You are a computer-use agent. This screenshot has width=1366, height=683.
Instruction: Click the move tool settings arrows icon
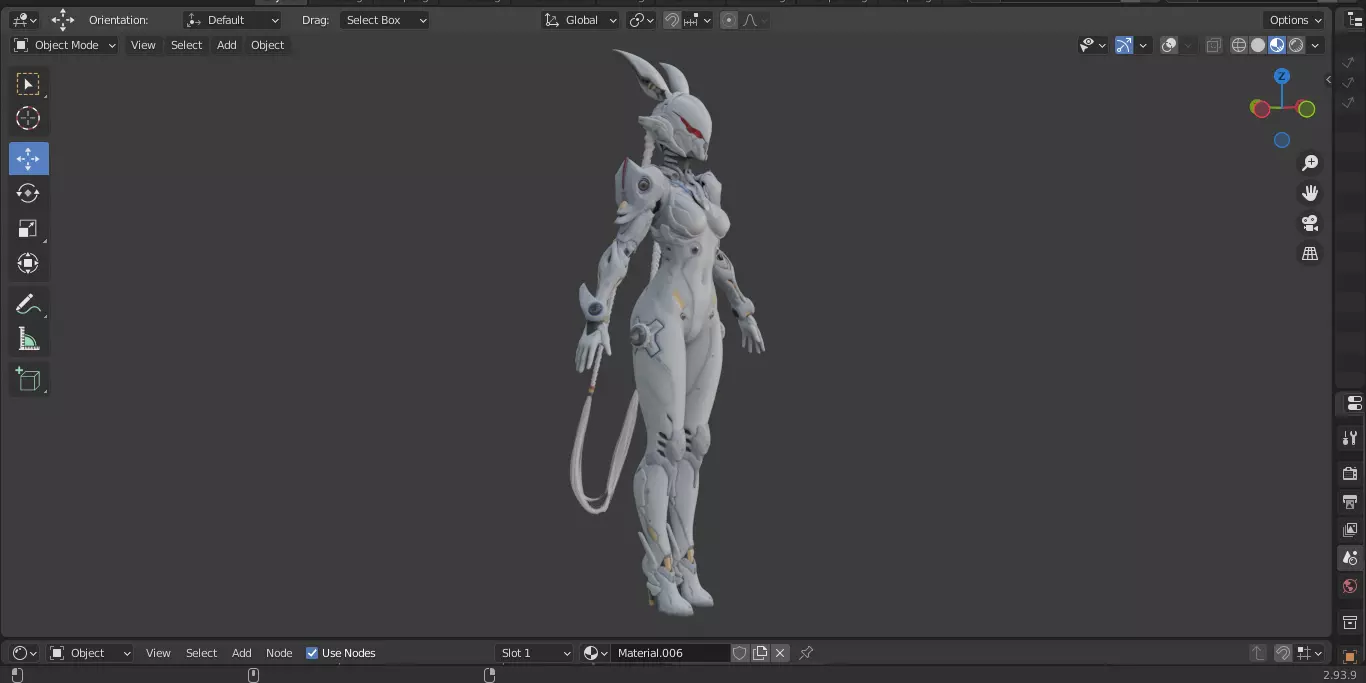pos(63,20)
